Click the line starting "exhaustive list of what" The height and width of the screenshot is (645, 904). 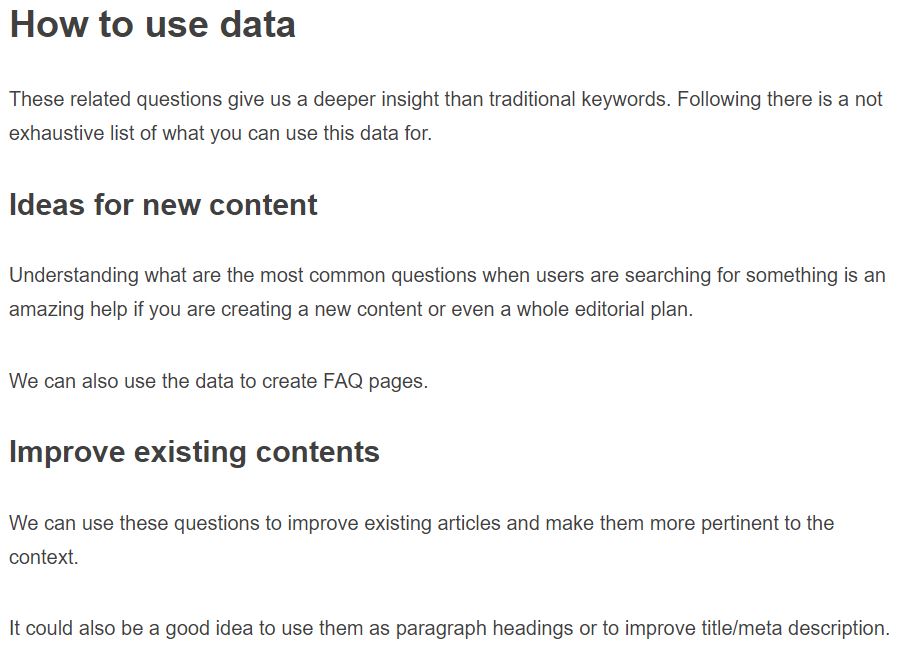220,133
